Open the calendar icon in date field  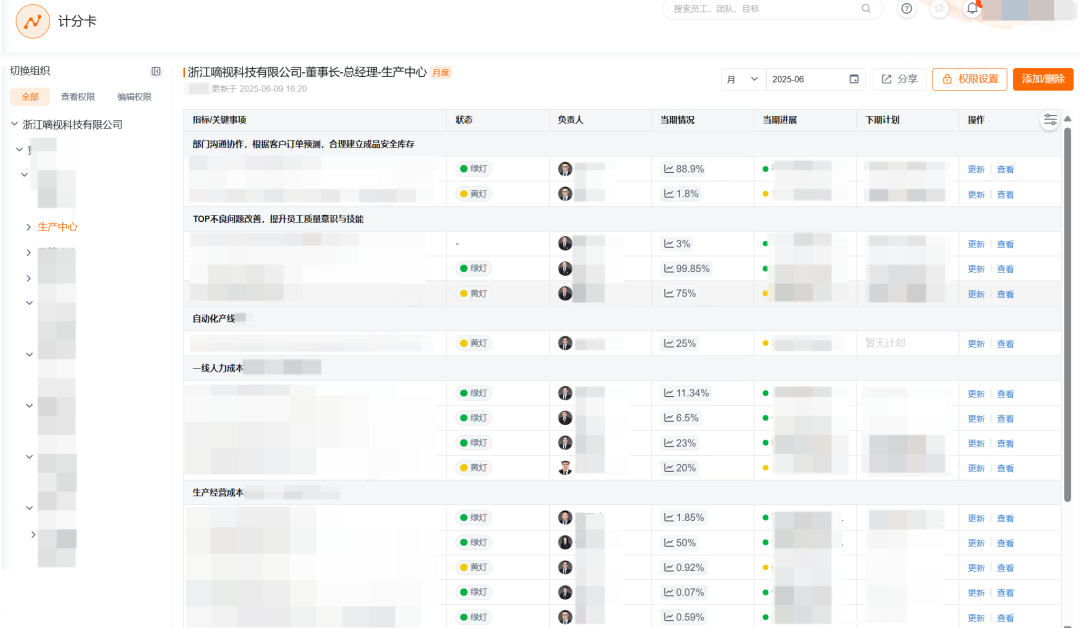point(854,79)
